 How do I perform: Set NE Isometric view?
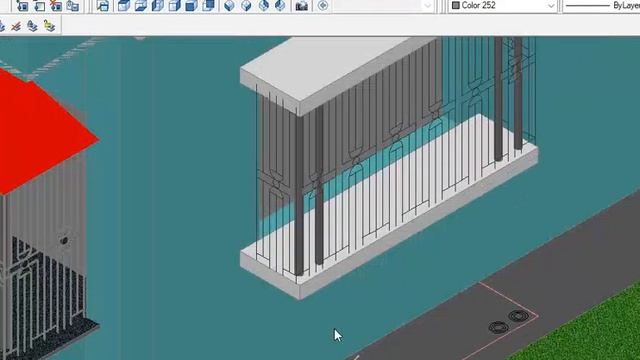tap(264, 5)
